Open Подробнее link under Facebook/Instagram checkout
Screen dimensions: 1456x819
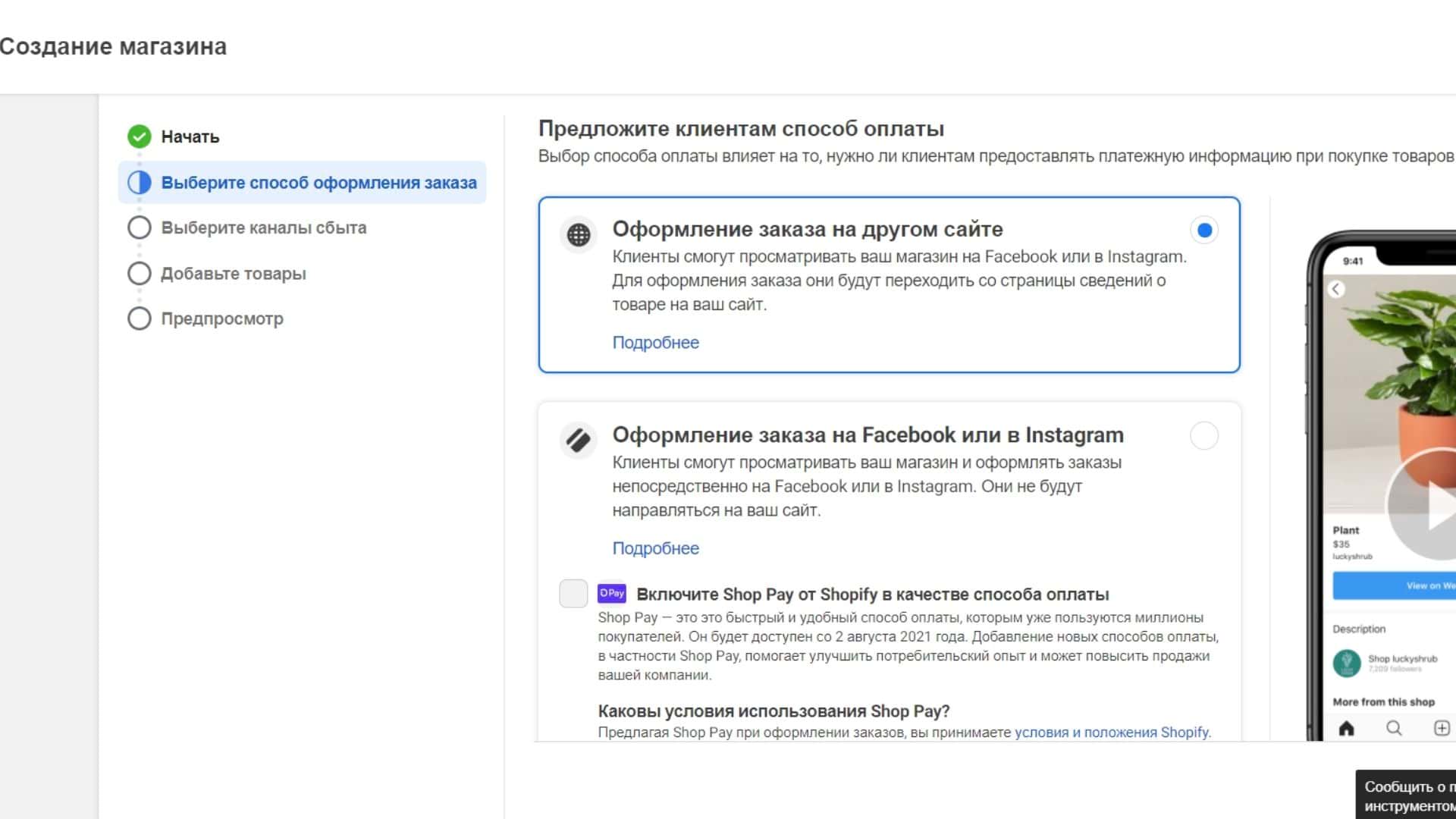click(656, 548)
